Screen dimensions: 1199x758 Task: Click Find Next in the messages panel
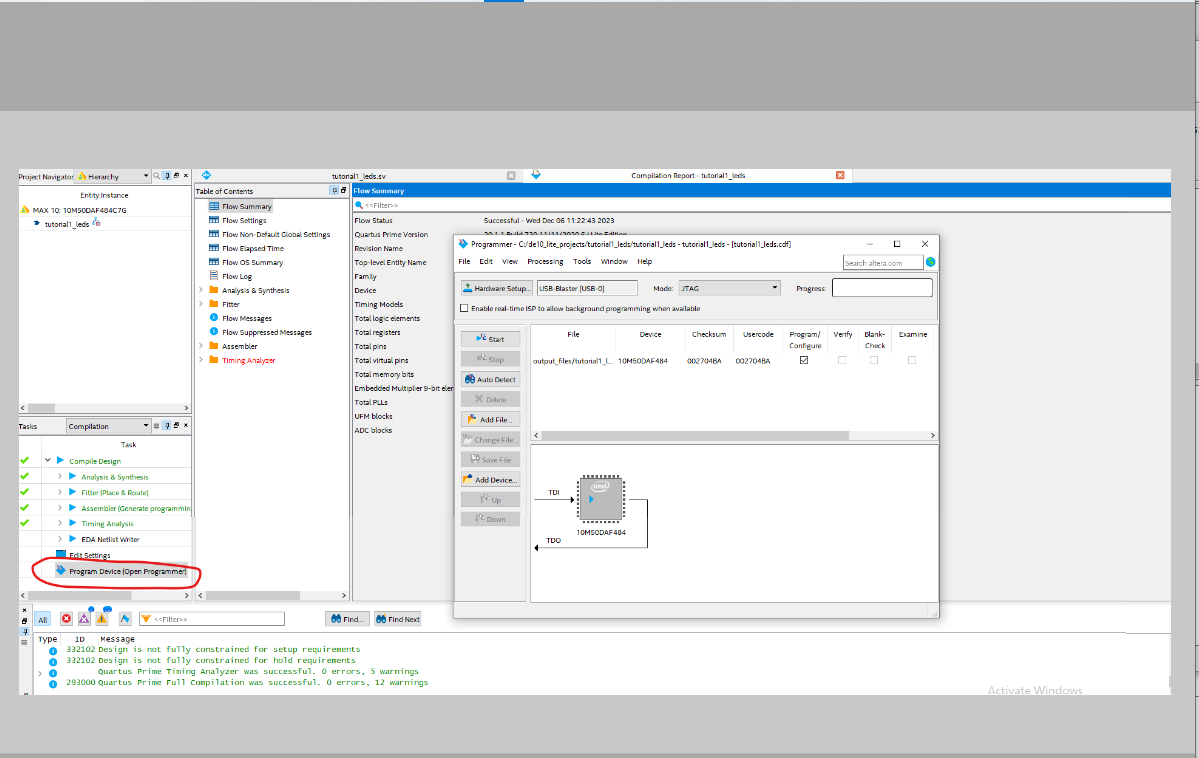398,619
